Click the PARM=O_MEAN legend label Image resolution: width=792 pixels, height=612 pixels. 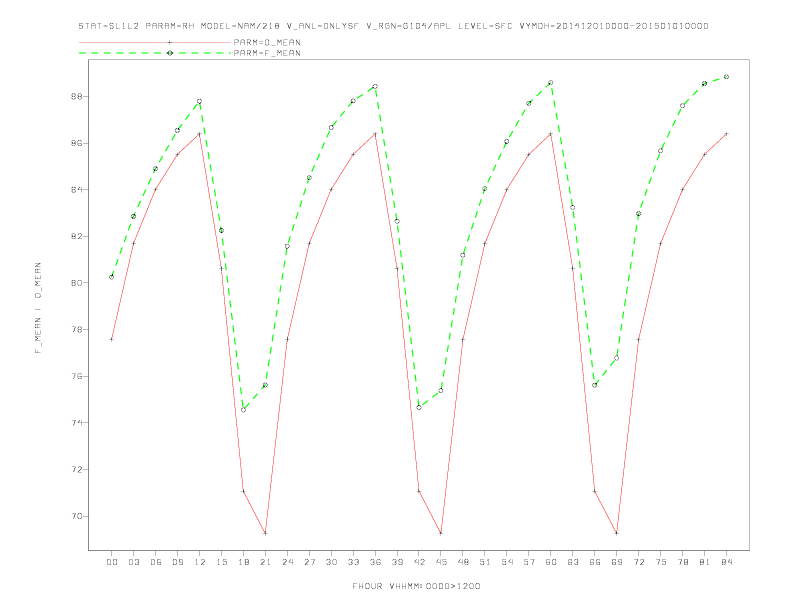[x=267, y=42]
